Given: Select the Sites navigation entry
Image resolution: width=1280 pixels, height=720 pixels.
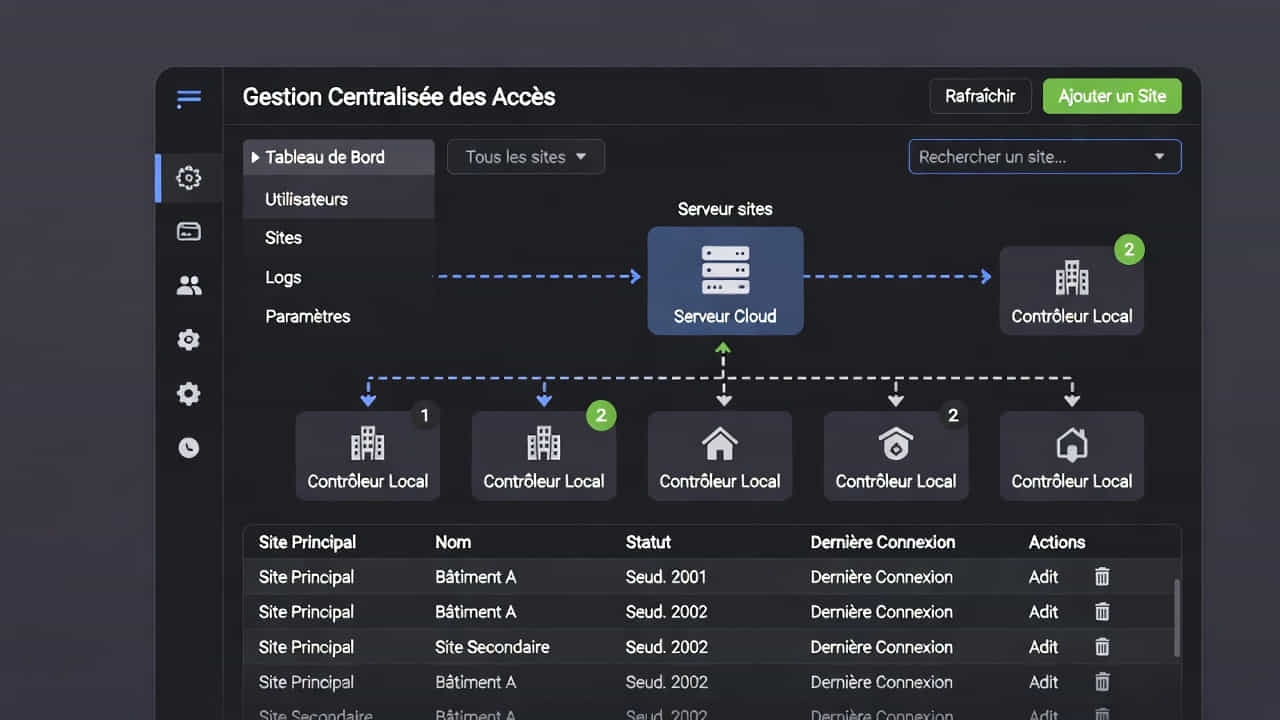Looking at the screenshot, I should [283, 238].
